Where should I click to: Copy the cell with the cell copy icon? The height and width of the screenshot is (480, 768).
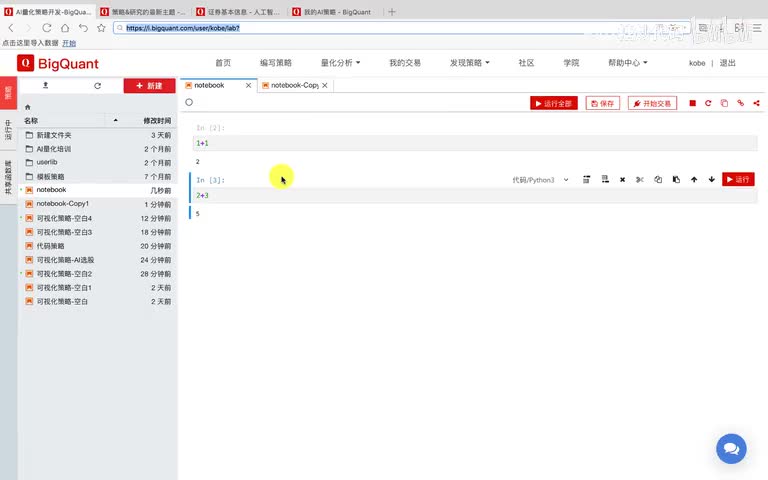click(x=658, y=180)
